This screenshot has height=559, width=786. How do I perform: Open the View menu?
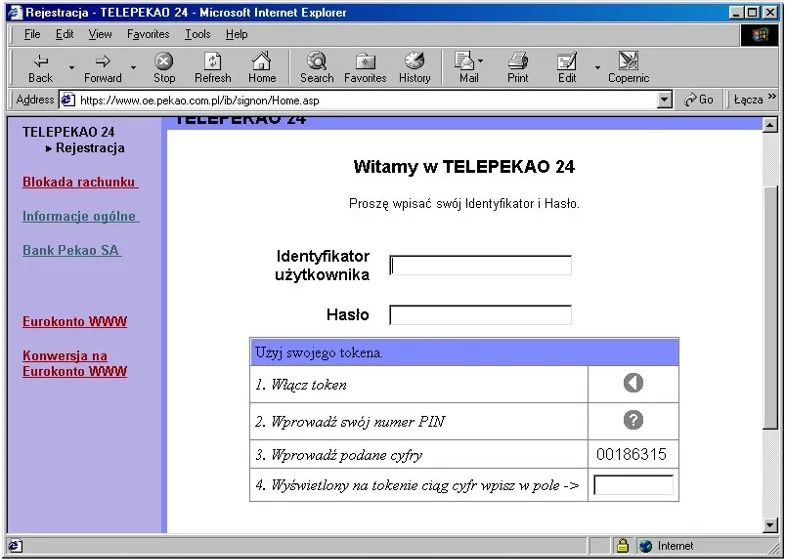point(100,34)
